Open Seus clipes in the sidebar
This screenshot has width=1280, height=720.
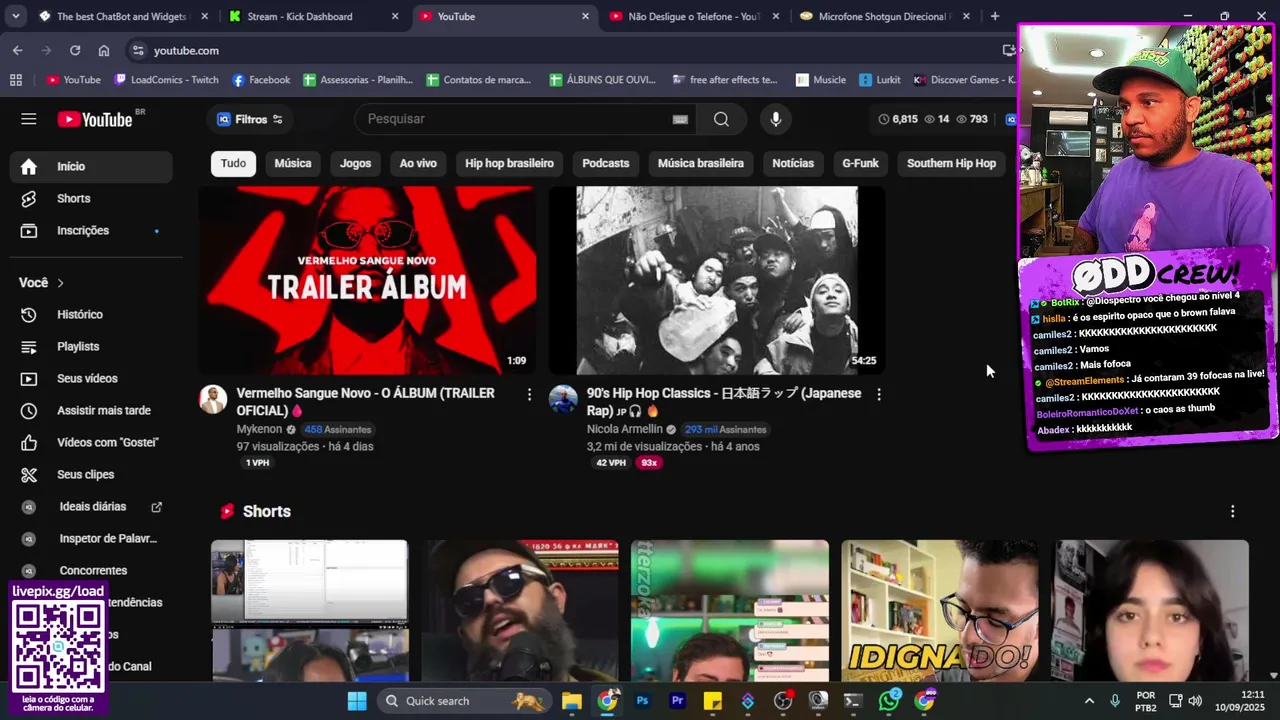(91, 475)
